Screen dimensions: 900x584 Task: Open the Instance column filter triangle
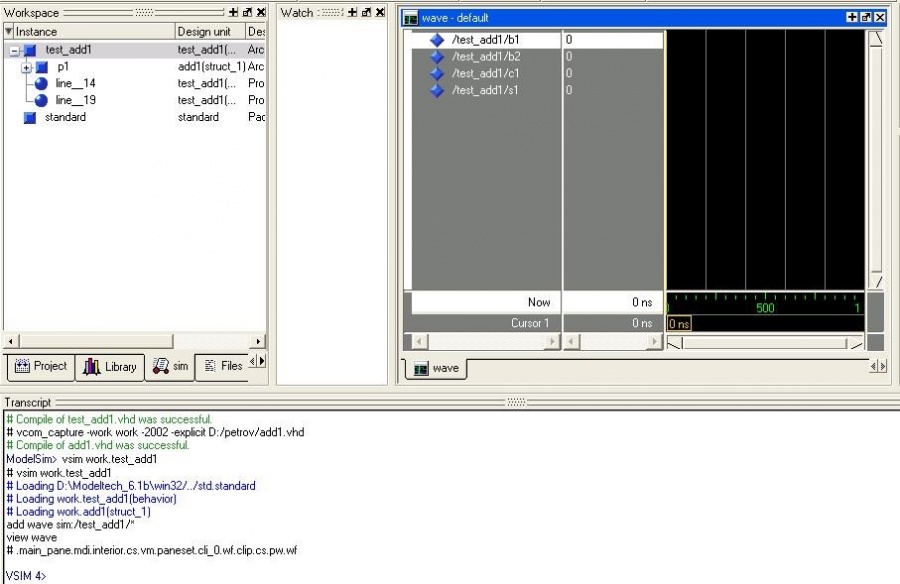[9, 31]
